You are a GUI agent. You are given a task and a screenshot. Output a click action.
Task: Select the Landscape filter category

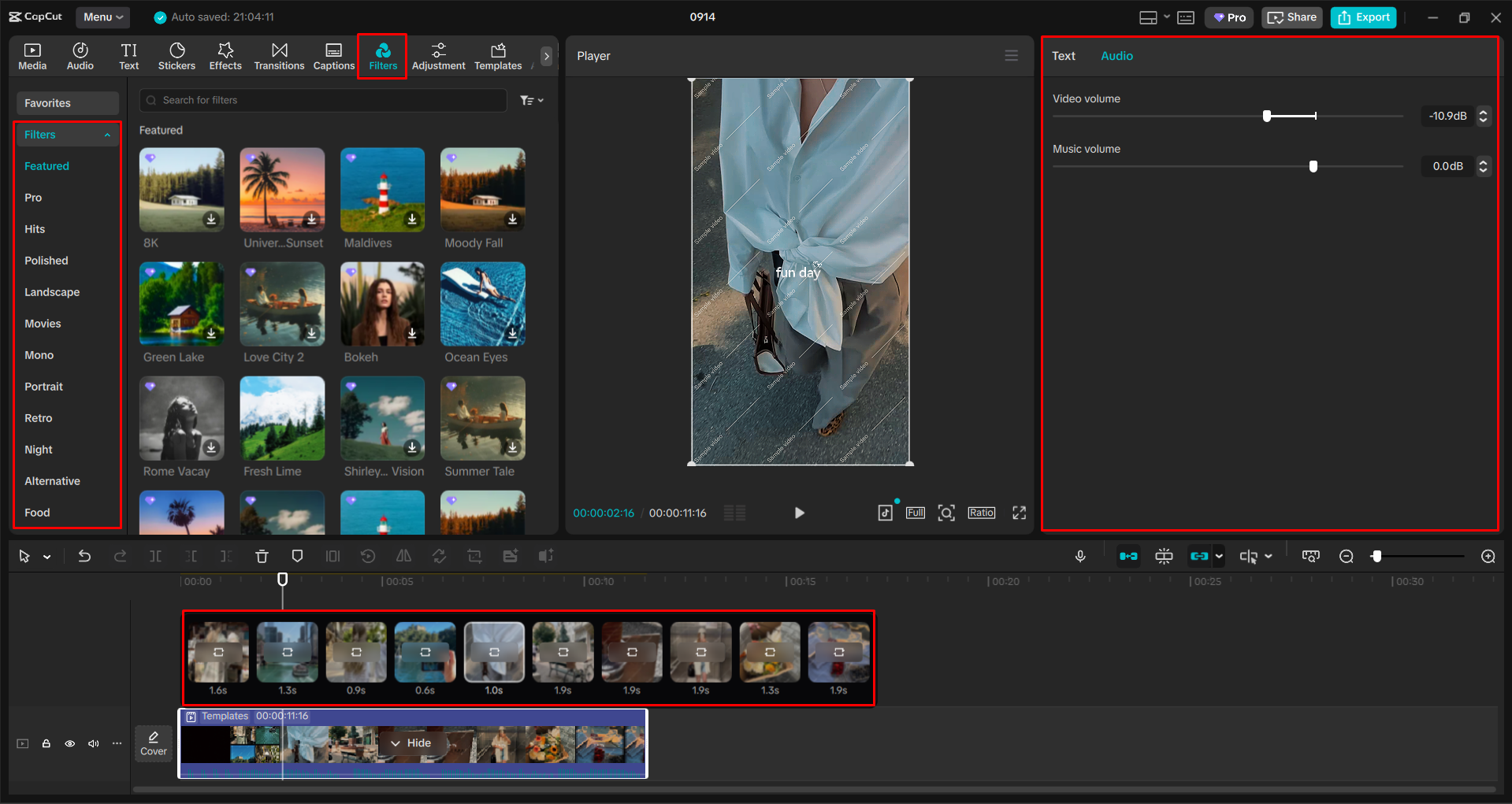pyautogui.click(x=52, y=292)
